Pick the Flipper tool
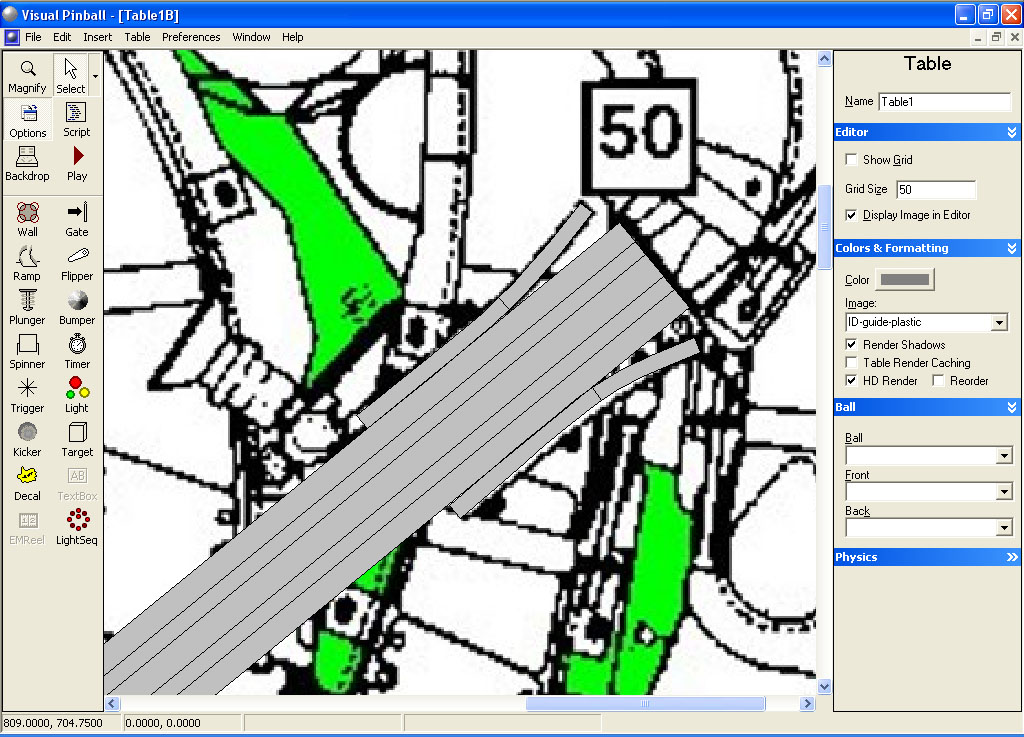This screenshot has width=1024, height=737. click(77, 263)
